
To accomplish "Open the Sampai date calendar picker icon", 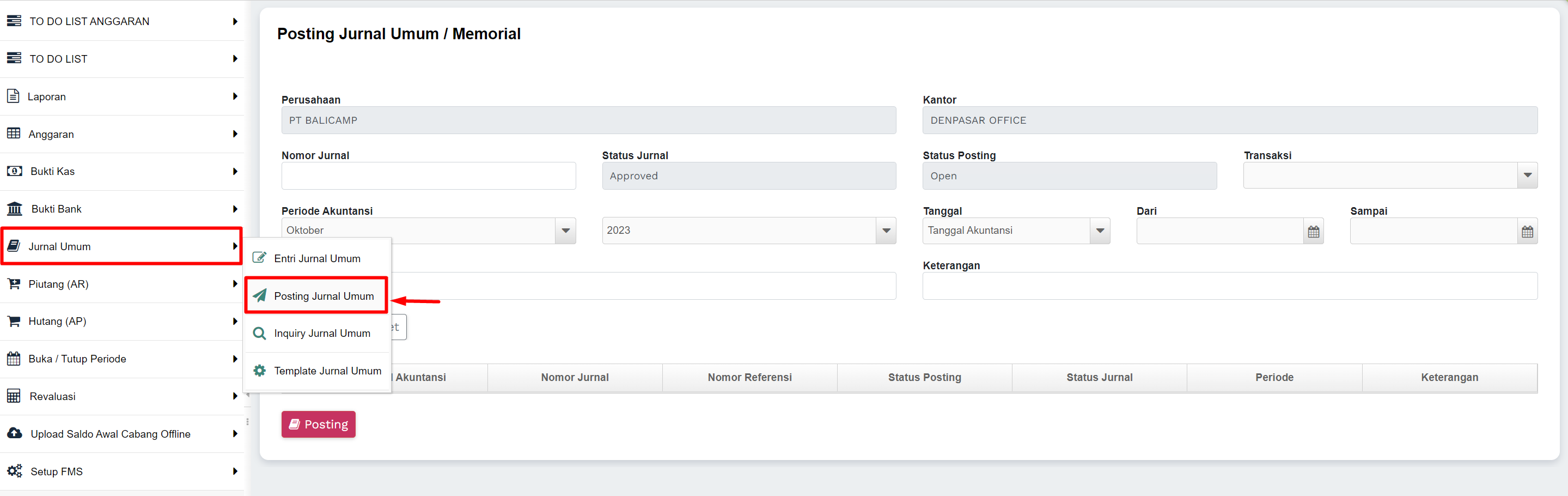I will click(1527, 232).
